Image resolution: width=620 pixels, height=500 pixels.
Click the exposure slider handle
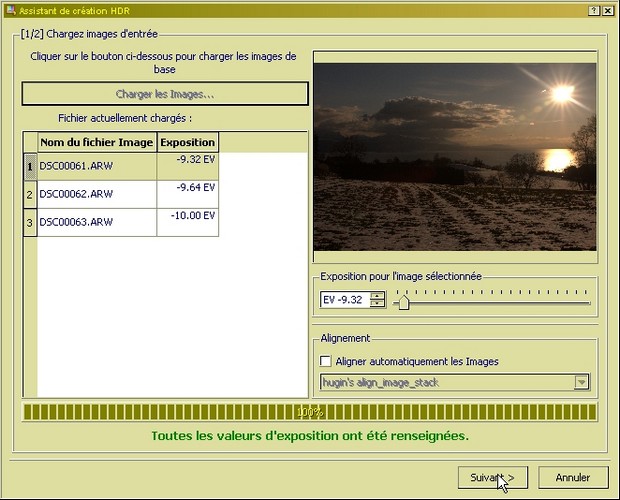(404, 300)
